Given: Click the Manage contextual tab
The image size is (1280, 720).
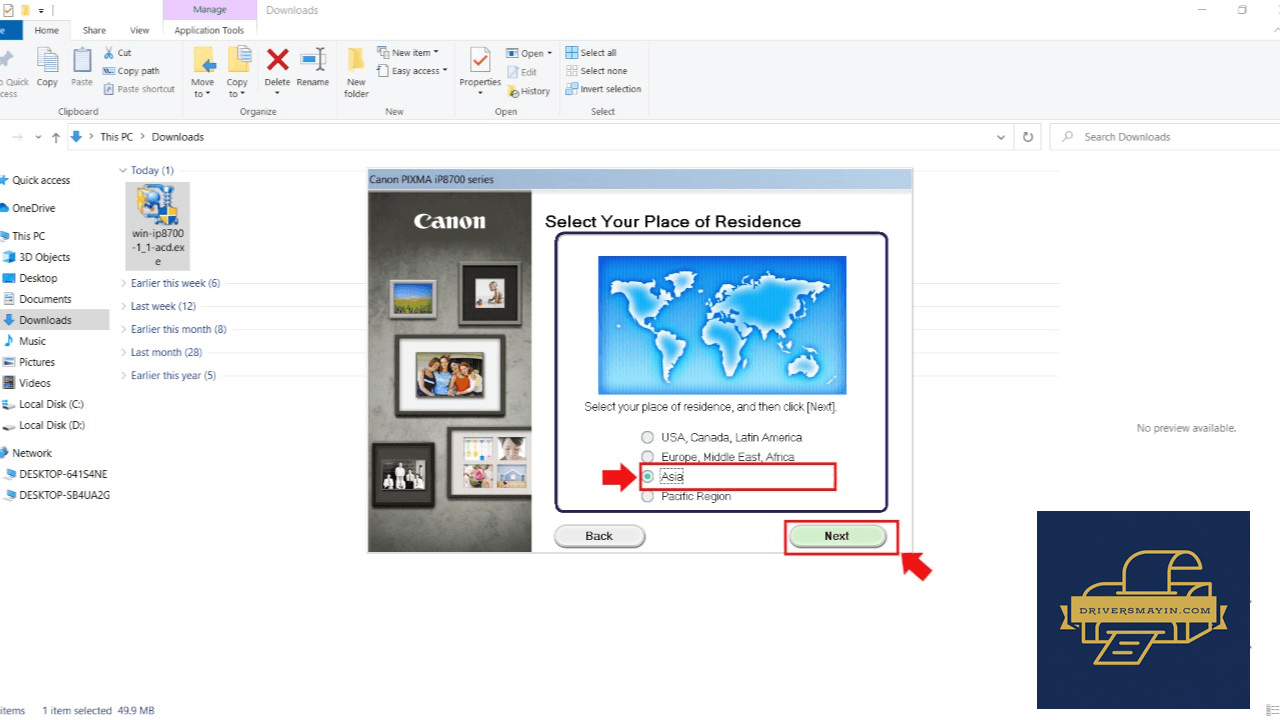Looking at the screenshot, I should 209,10.
